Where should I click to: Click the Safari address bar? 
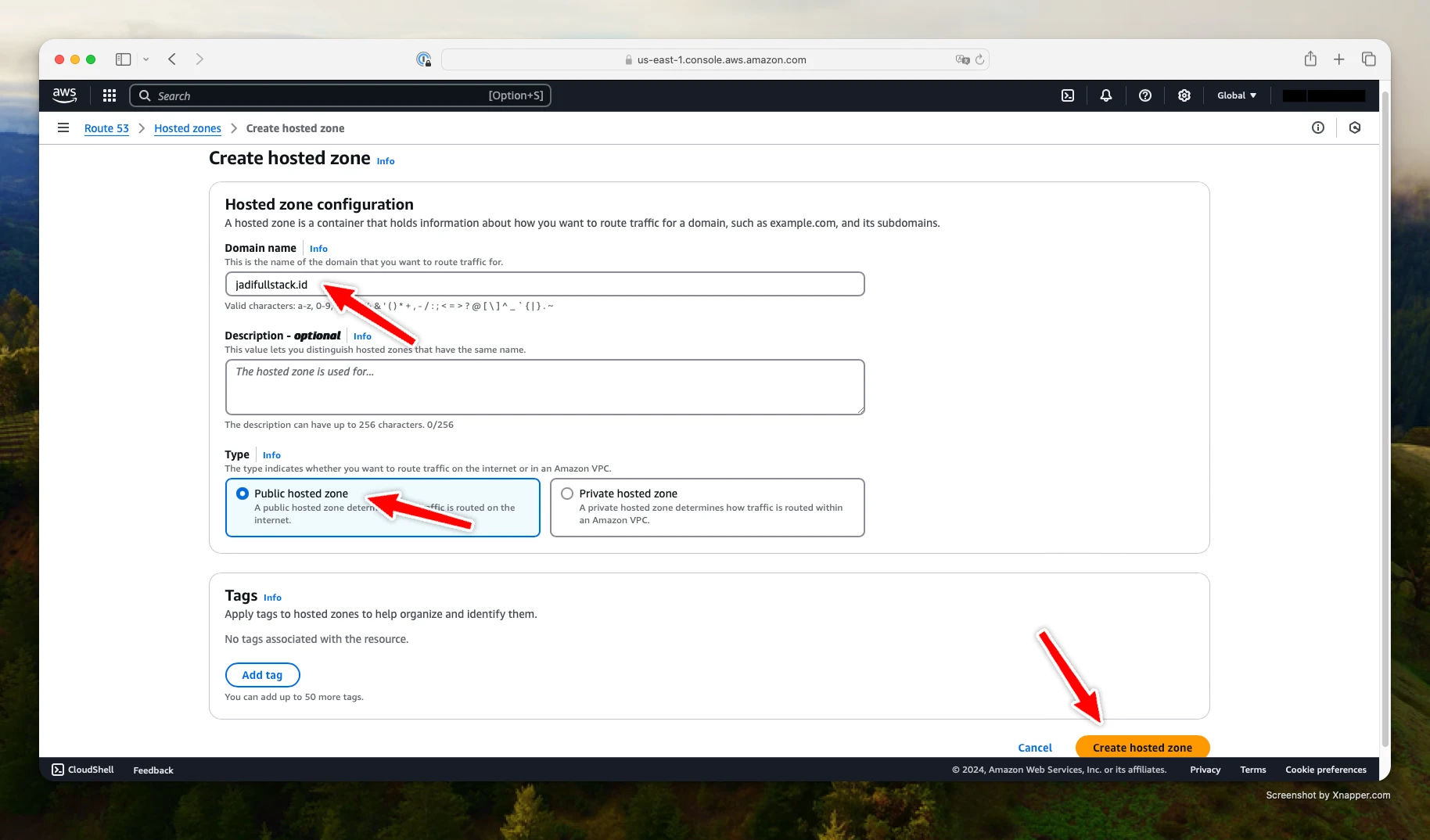coord(715,59)
